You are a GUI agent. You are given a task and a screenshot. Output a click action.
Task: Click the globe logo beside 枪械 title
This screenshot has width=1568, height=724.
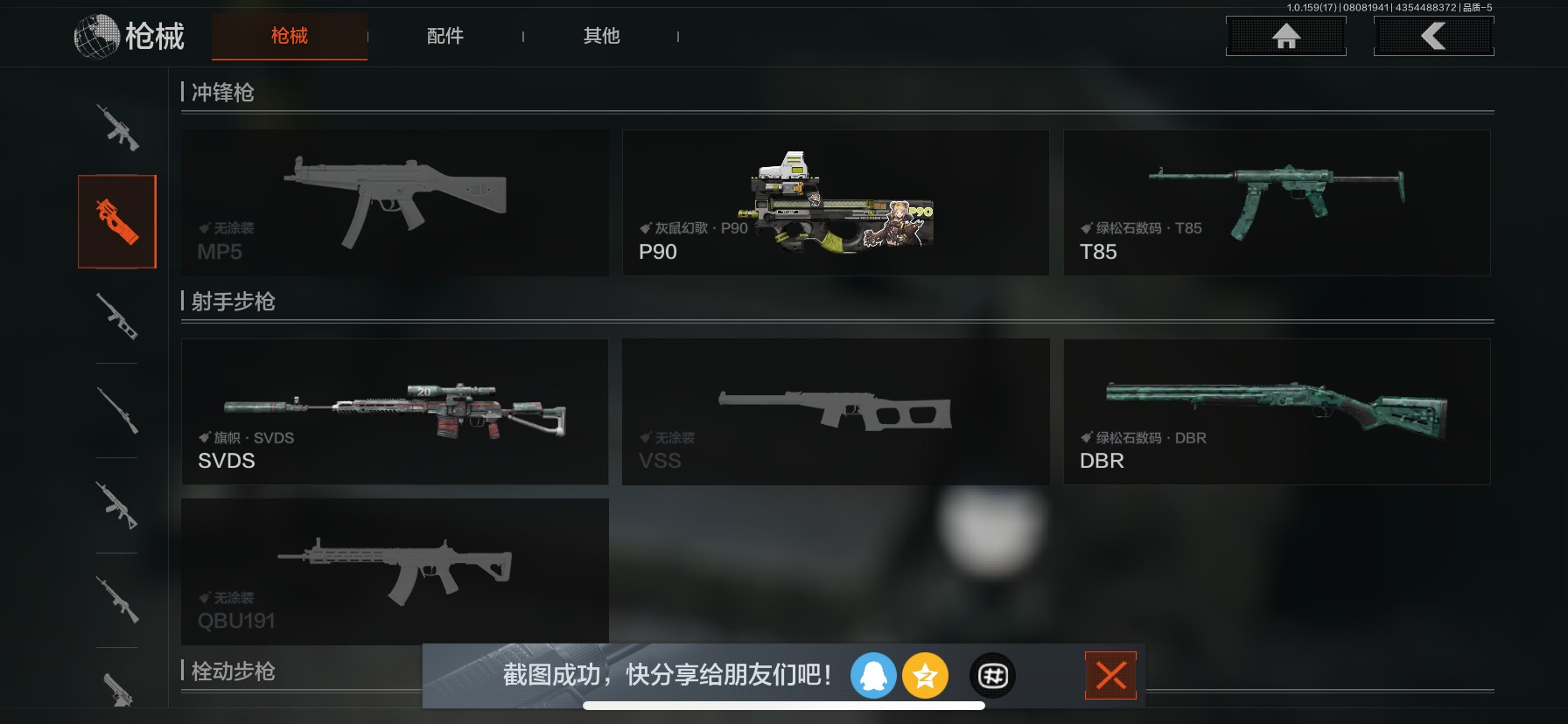click(x=96, y=37)
